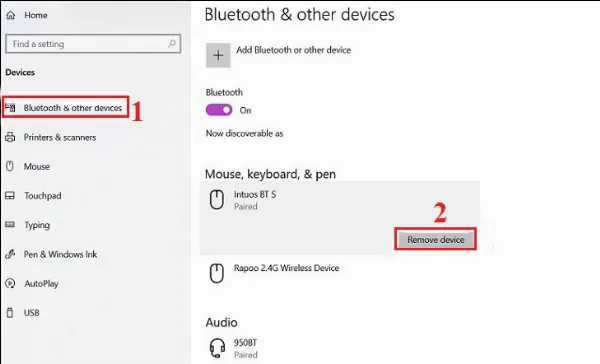Click the USB icon in sidebar
Viewport: 600px width, 364px height.
tap(10, 313)
